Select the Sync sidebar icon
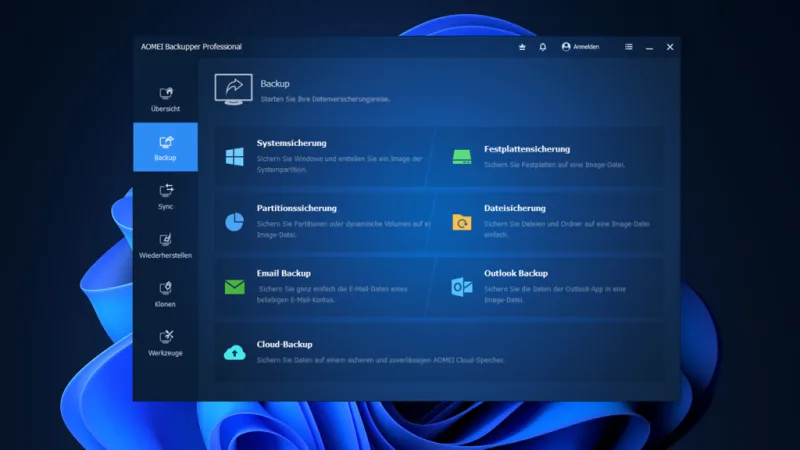This screenshot has height=450, width=800. pos(165,197)
